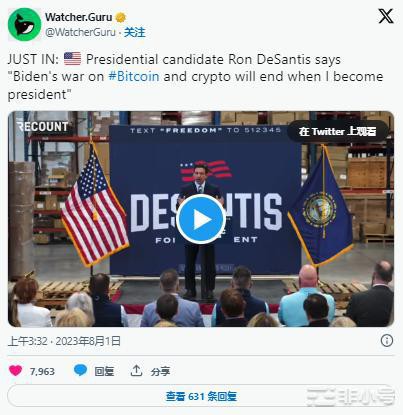
Task: Follow the account via 关注 link
Action: pos(135,32)
